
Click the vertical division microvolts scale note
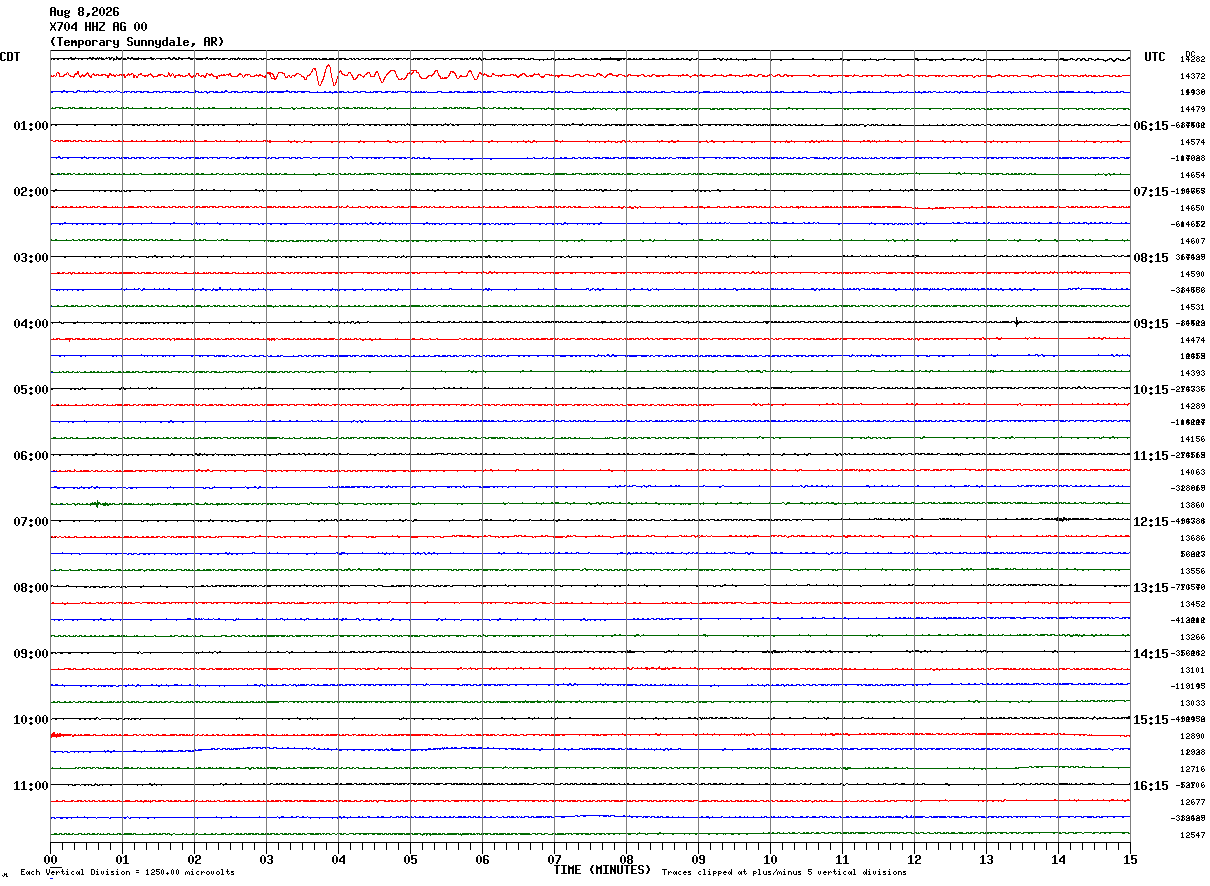127,873
